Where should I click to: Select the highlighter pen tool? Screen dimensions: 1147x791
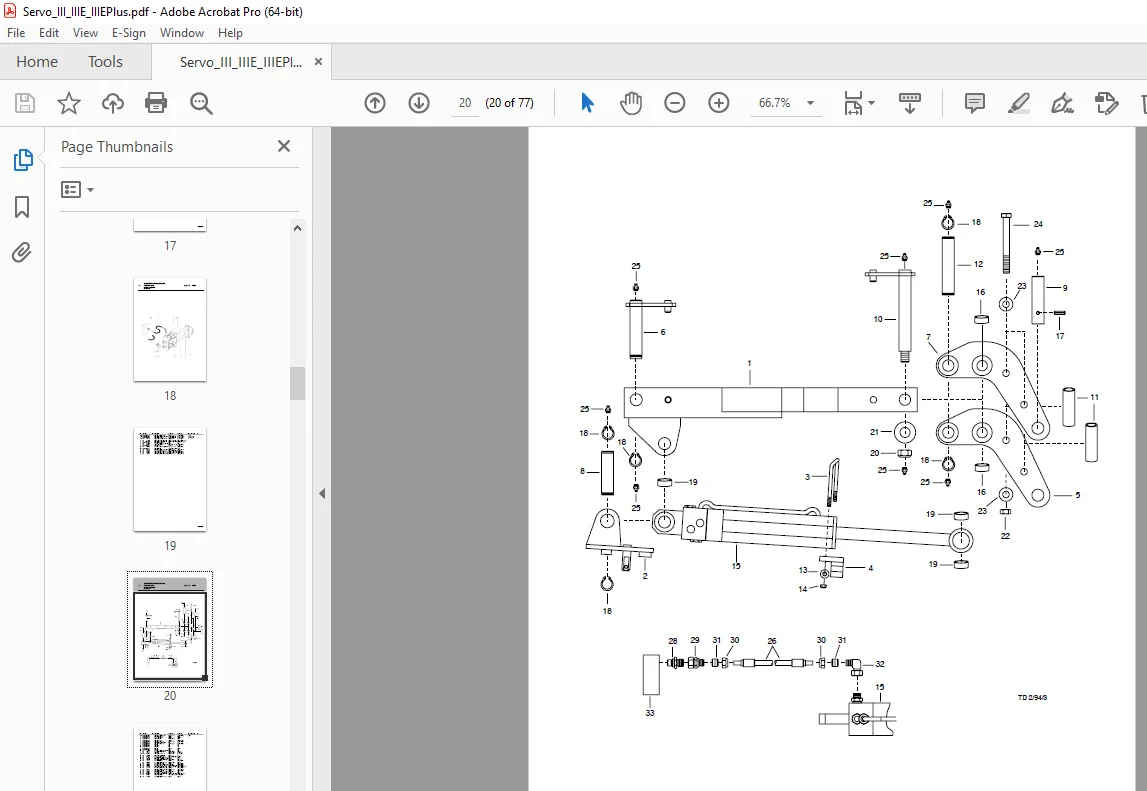click(x=1018, y=103)
